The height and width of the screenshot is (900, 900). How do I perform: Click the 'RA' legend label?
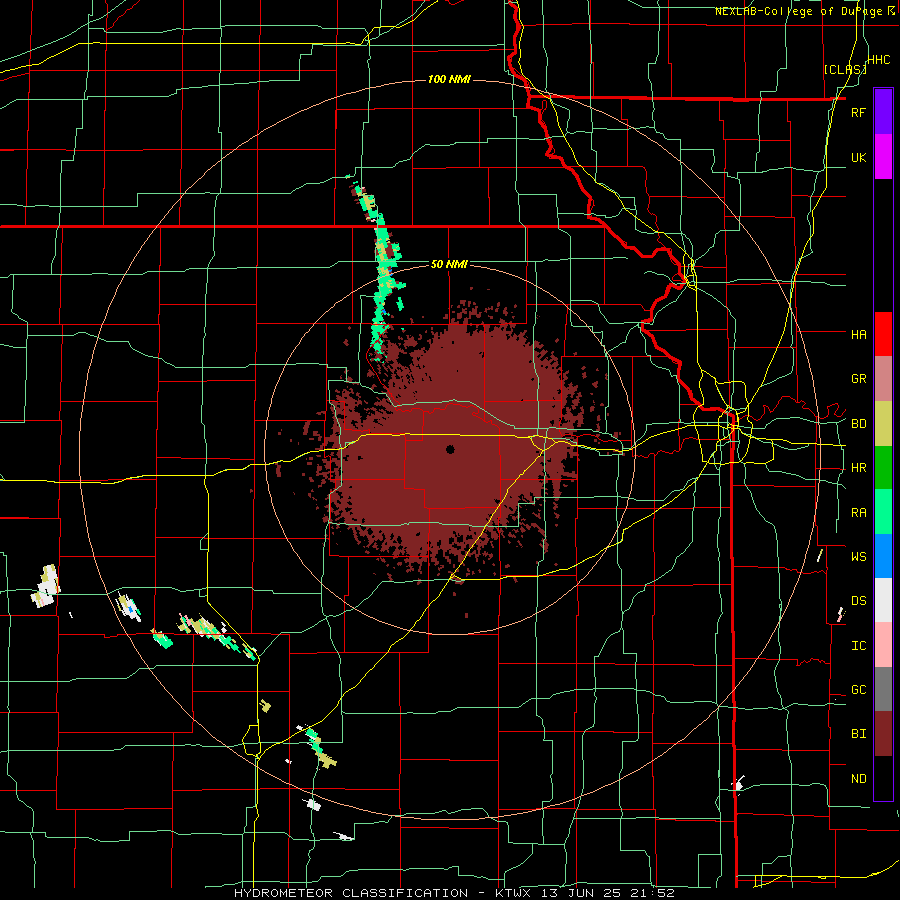coord(858,513)
